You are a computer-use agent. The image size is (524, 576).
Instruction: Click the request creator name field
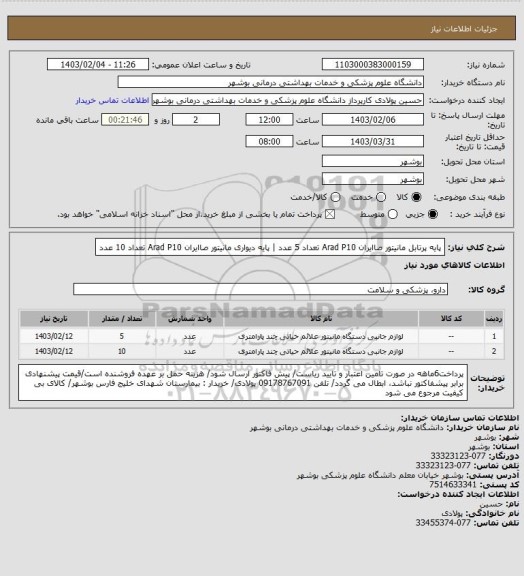pyautogui.click(x=288, y=100)
